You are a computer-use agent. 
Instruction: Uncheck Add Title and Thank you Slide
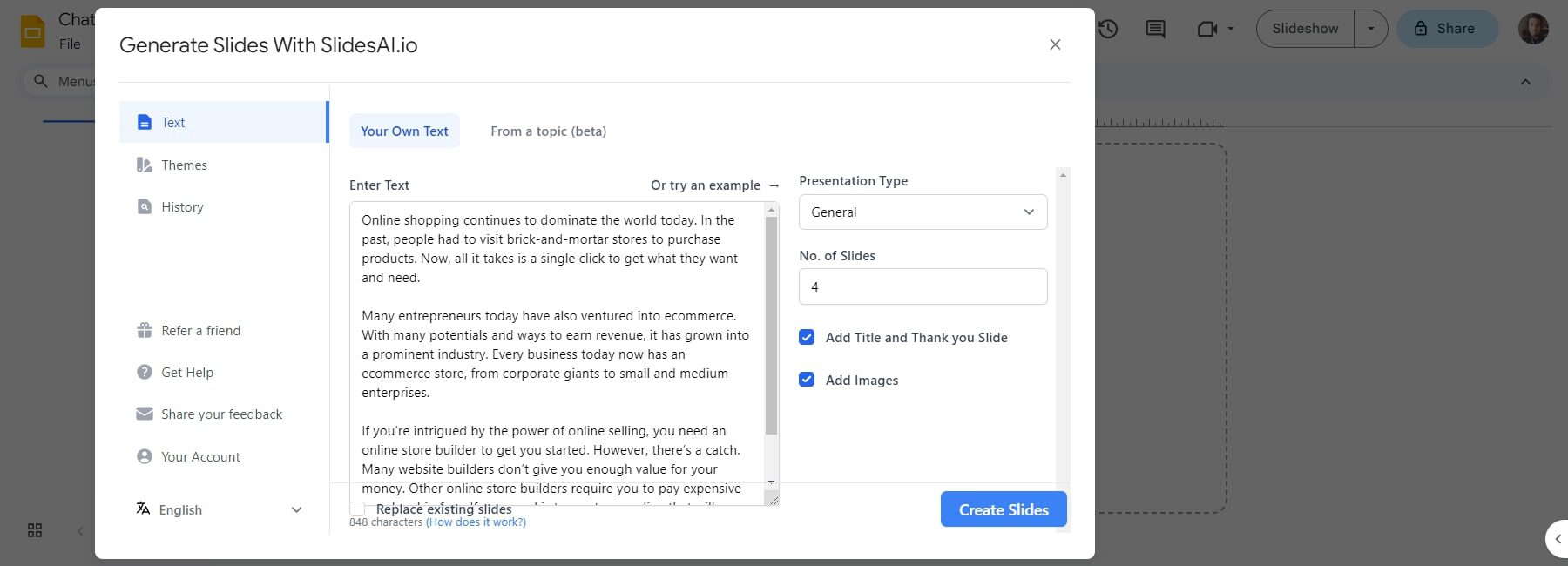(x=807, y=337)
